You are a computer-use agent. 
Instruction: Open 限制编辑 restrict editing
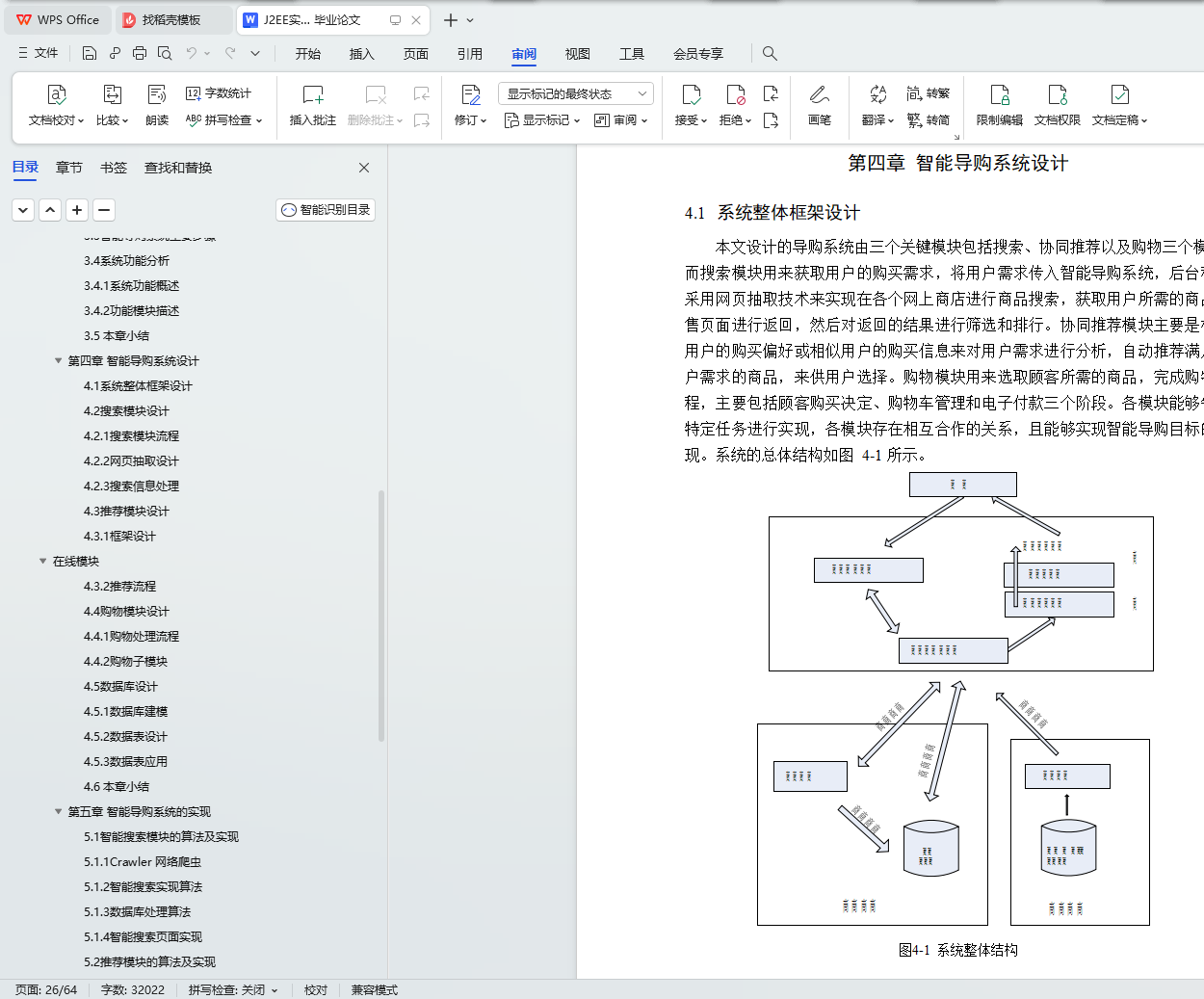(x=1000, y=105)
